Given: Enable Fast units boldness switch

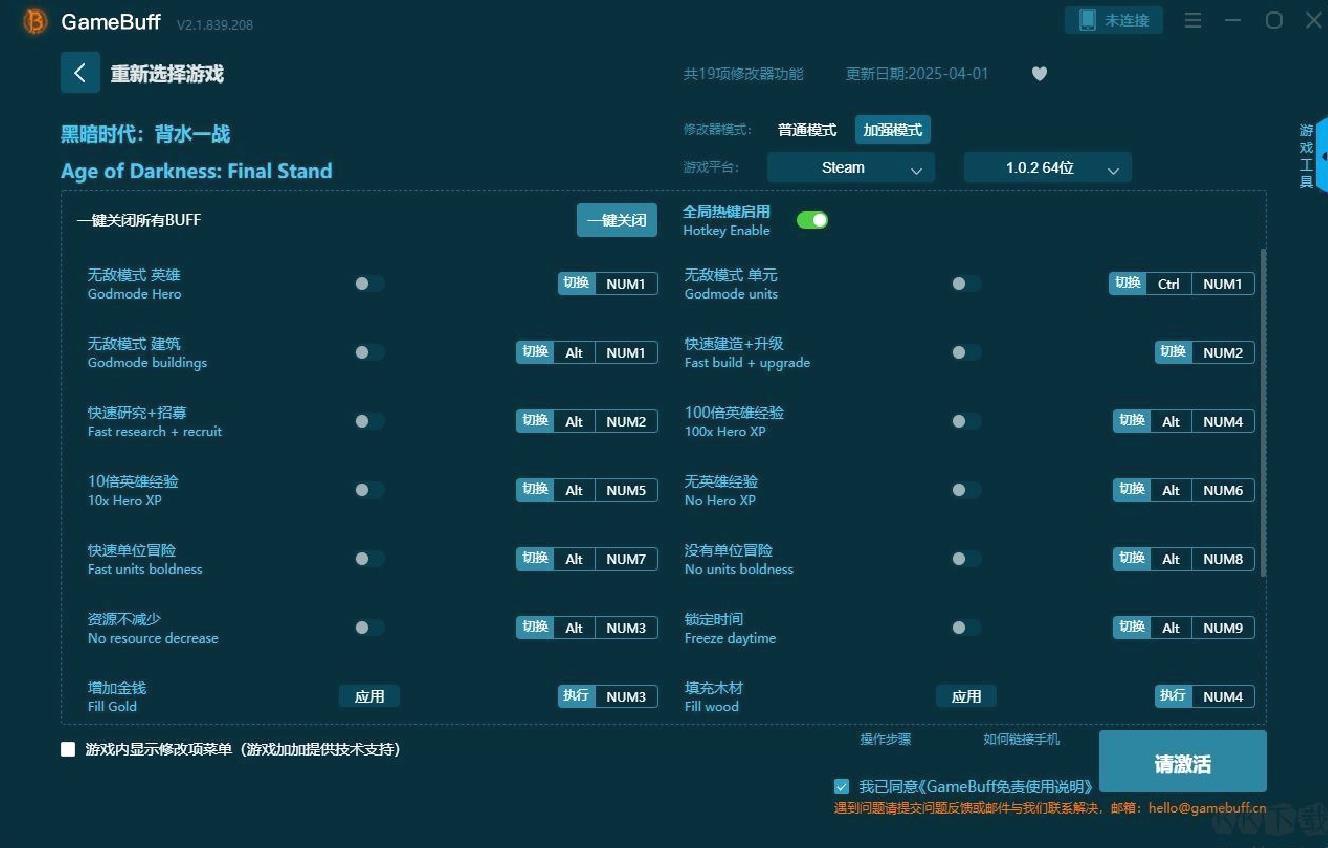Looking at the screenshot, I should pyautogui.click(x=369, y=559).
